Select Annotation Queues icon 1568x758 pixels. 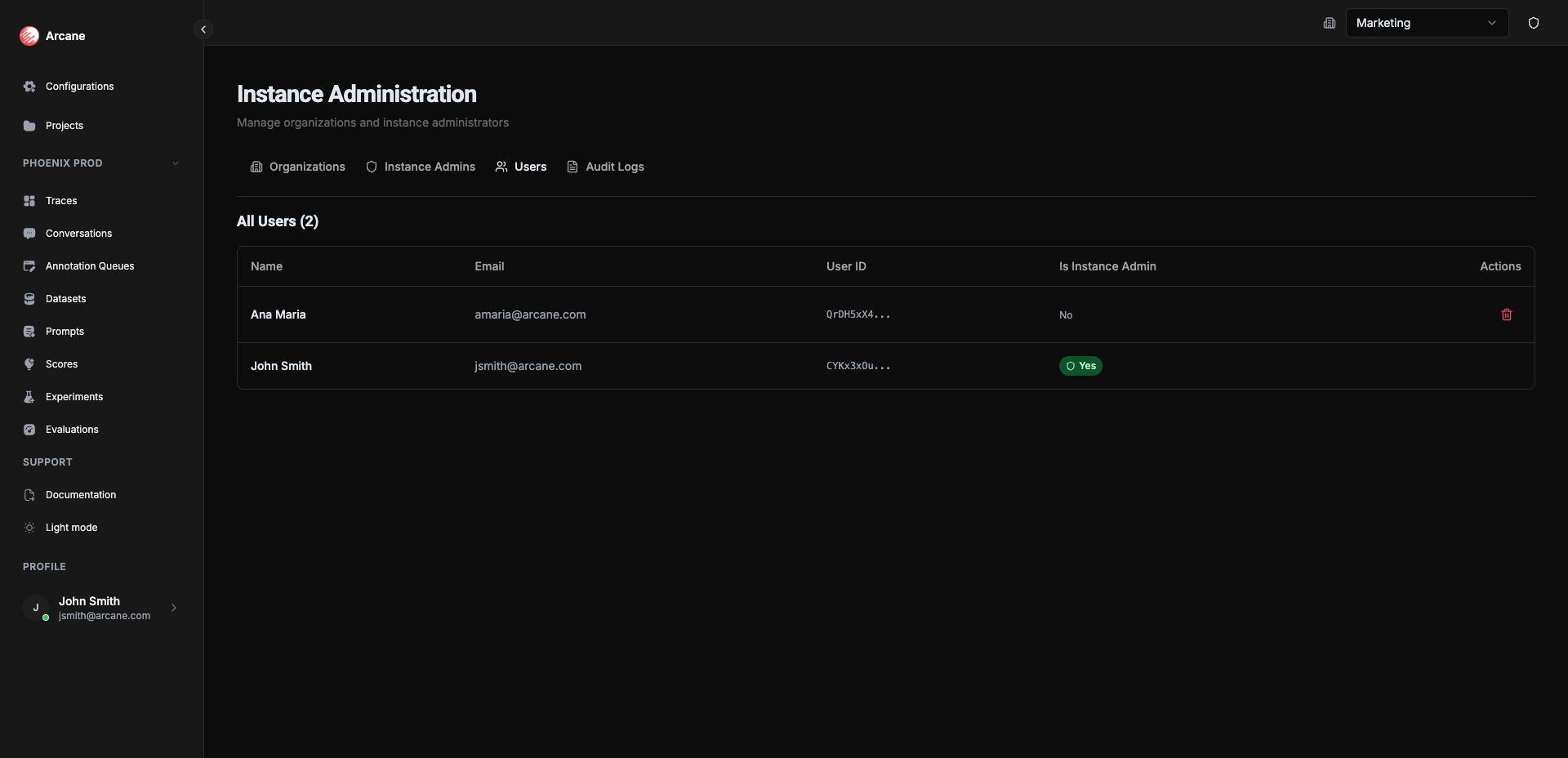[29, 265]
